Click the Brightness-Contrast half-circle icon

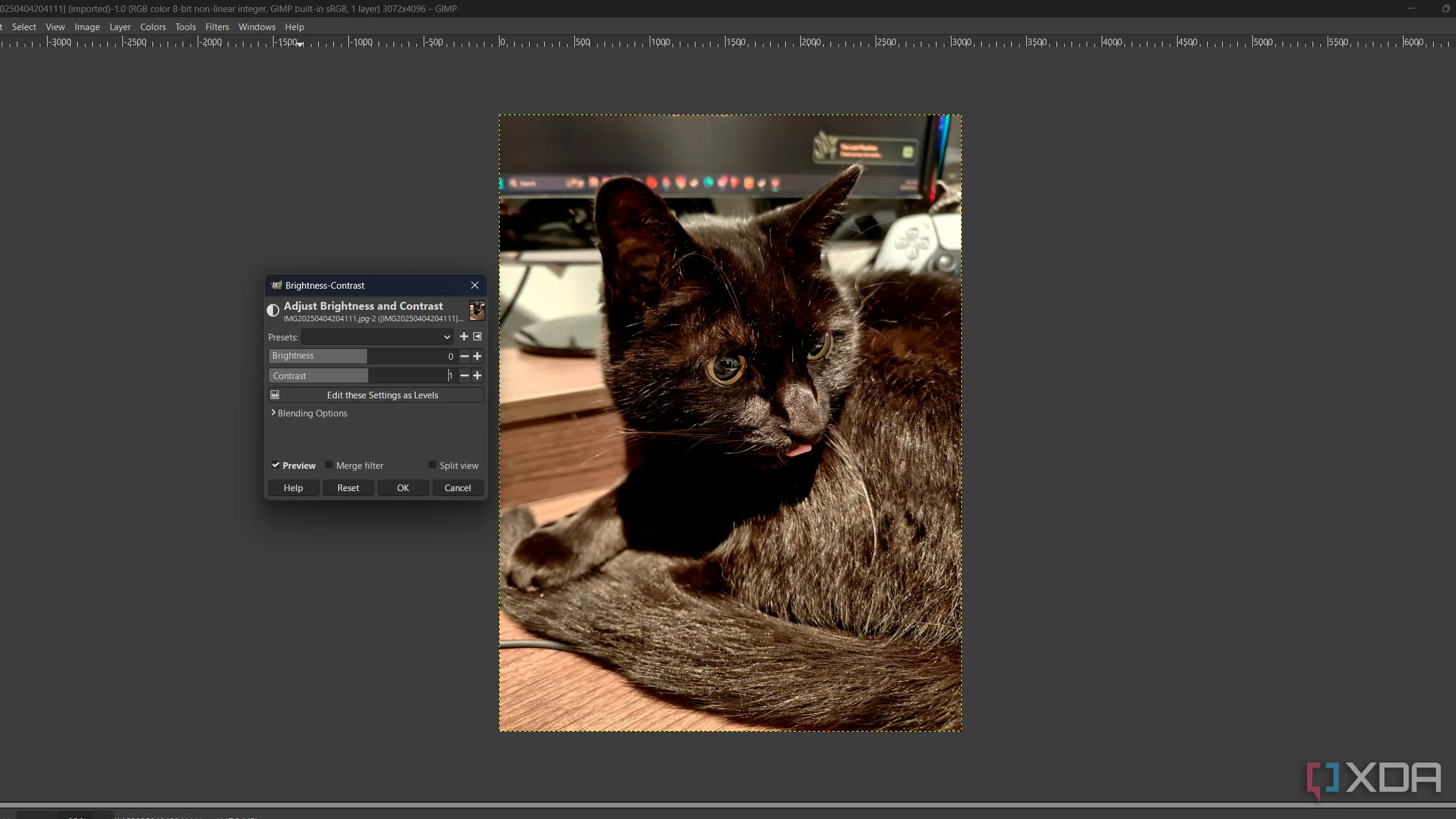pos(273,310)
